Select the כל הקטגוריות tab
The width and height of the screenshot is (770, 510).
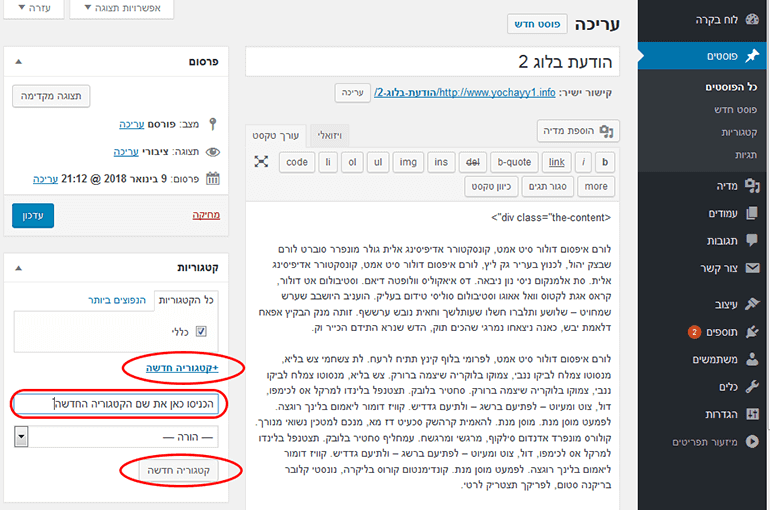coord(187,300)
